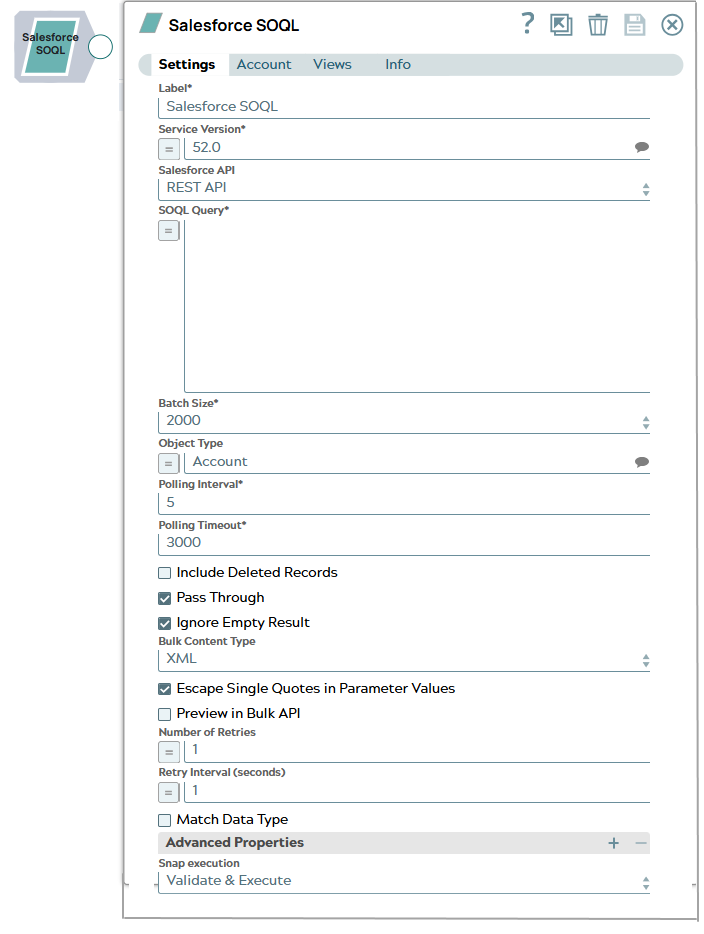Toggle expression button for Service Version
This screenshot has height=934, width=704.
click(x=169, y=149)
